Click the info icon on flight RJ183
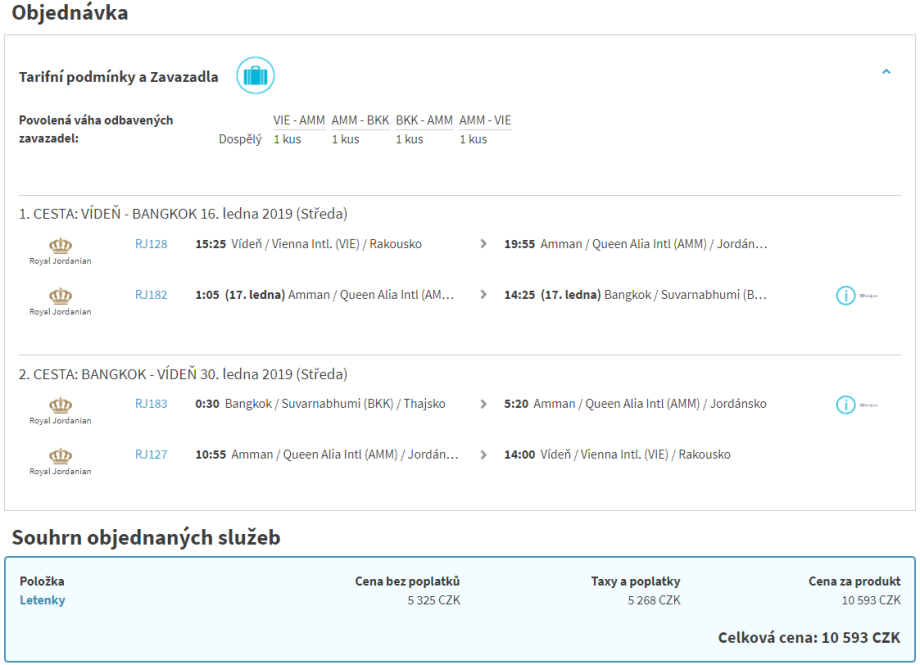The width and height of the screenshot is (920, 665). [846, 405]
